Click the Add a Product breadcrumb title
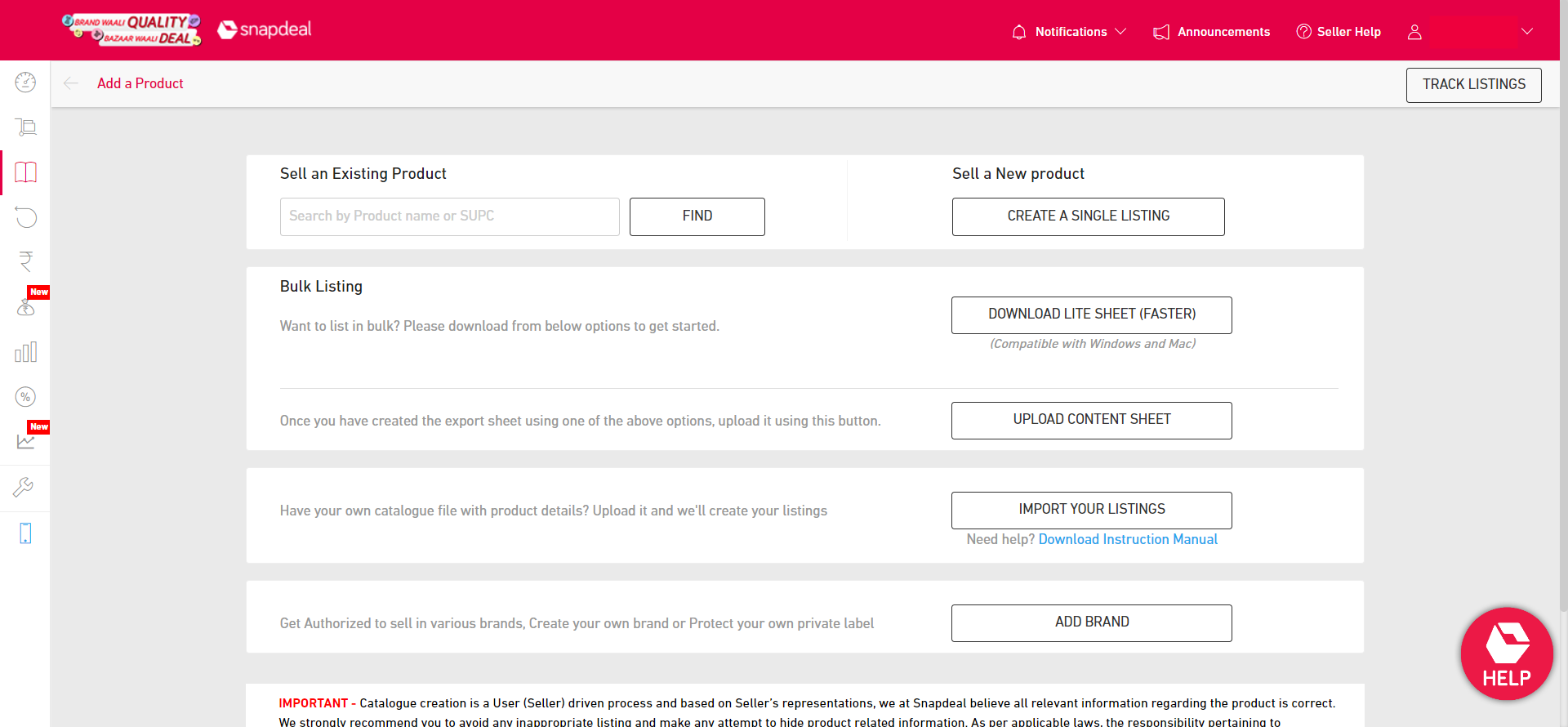 click(x=140, y=83)
